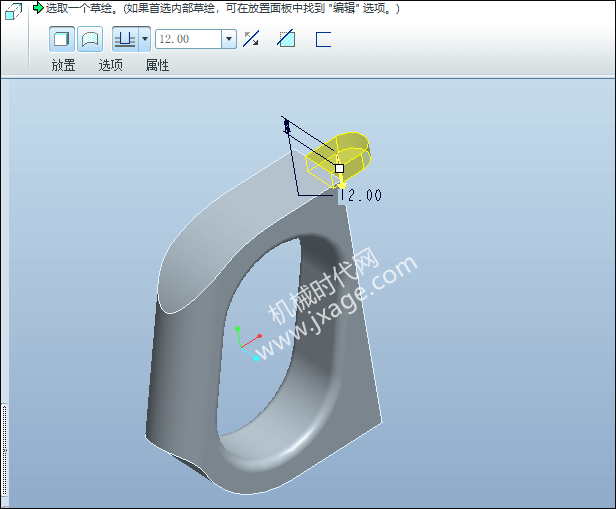616x509 pixels.
Task: Select the extrude as solid icon
Action: (62, 39)
